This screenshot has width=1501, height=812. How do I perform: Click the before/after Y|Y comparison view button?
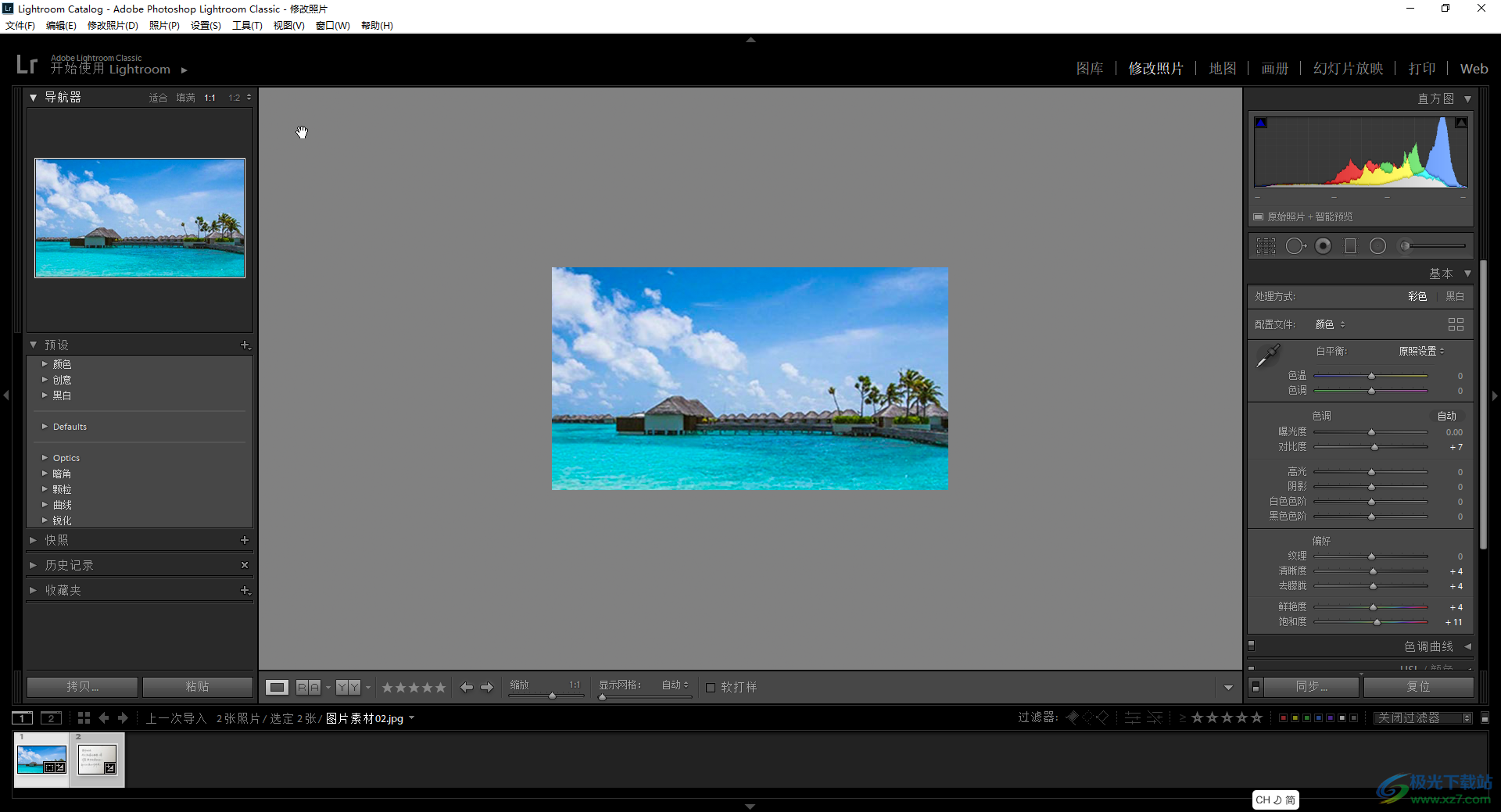pos(348,687)
